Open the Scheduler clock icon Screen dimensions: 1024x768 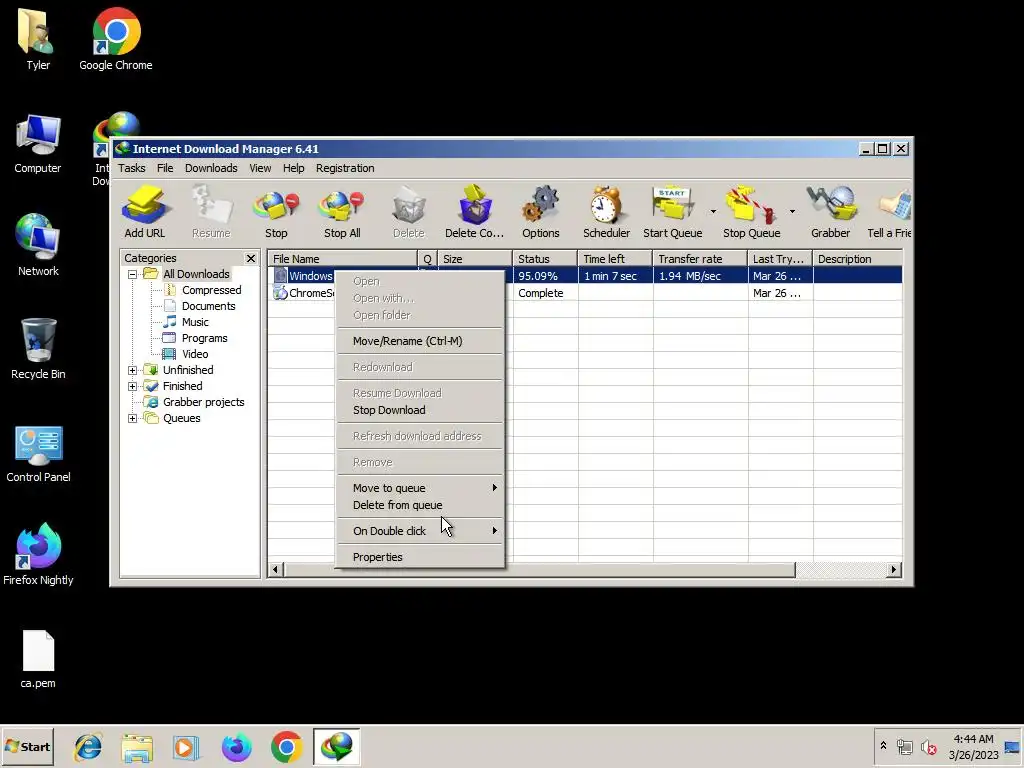(606, 212)
